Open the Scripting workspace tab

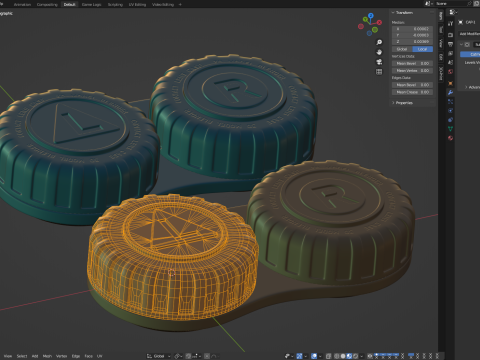[115, 4]
